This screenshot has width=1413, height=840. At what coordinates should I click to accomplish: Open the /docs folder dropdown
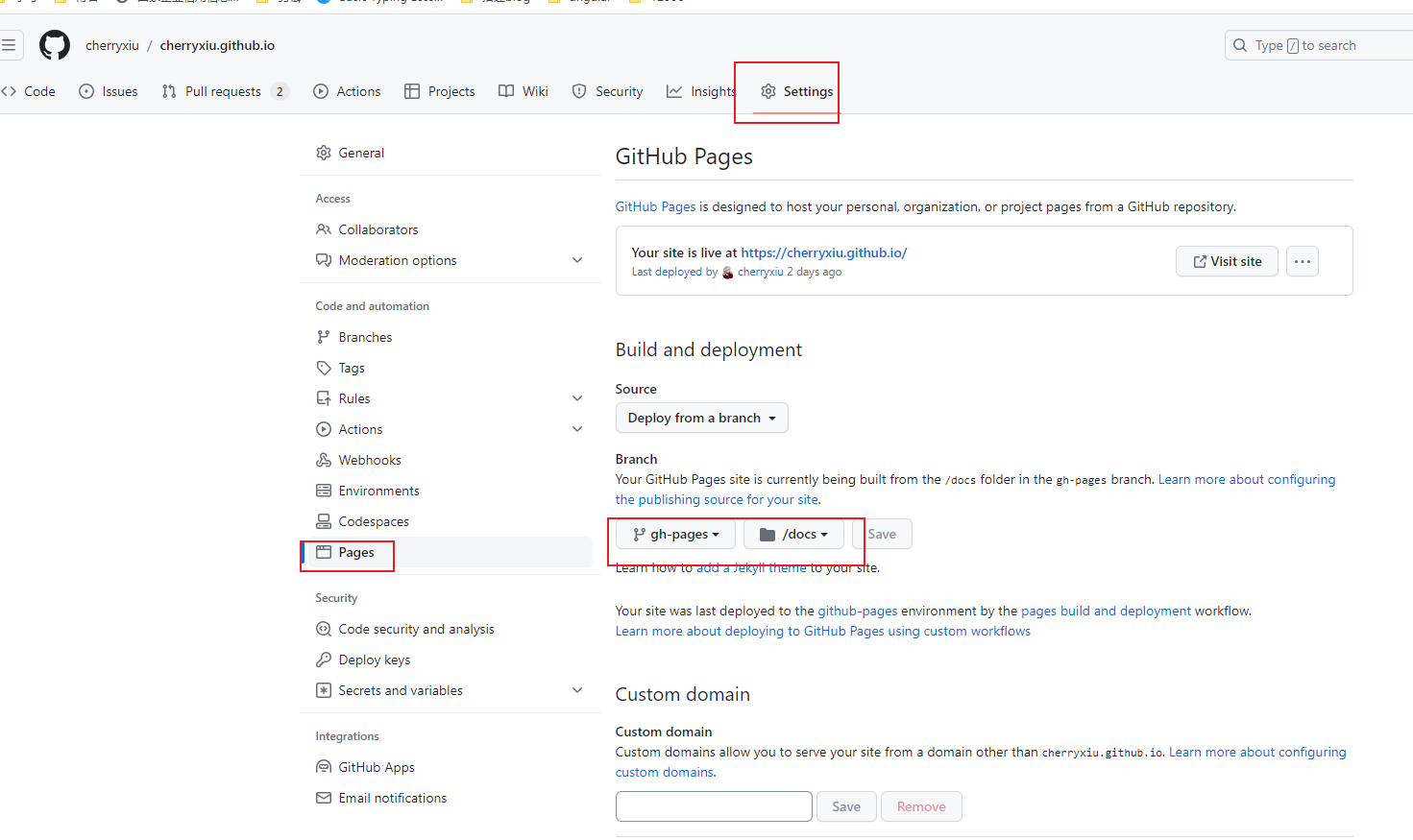click(x=793, y=534)
